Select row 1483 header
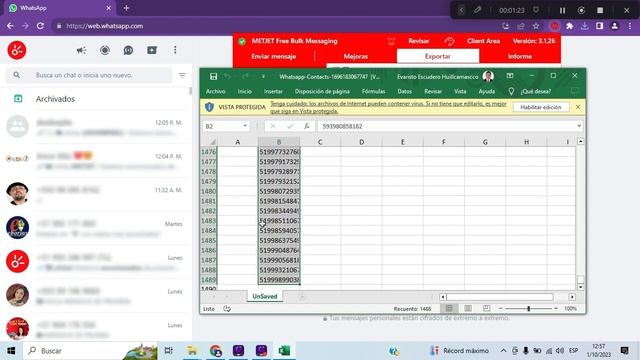The image size is (640, 360). coord(209,221)
